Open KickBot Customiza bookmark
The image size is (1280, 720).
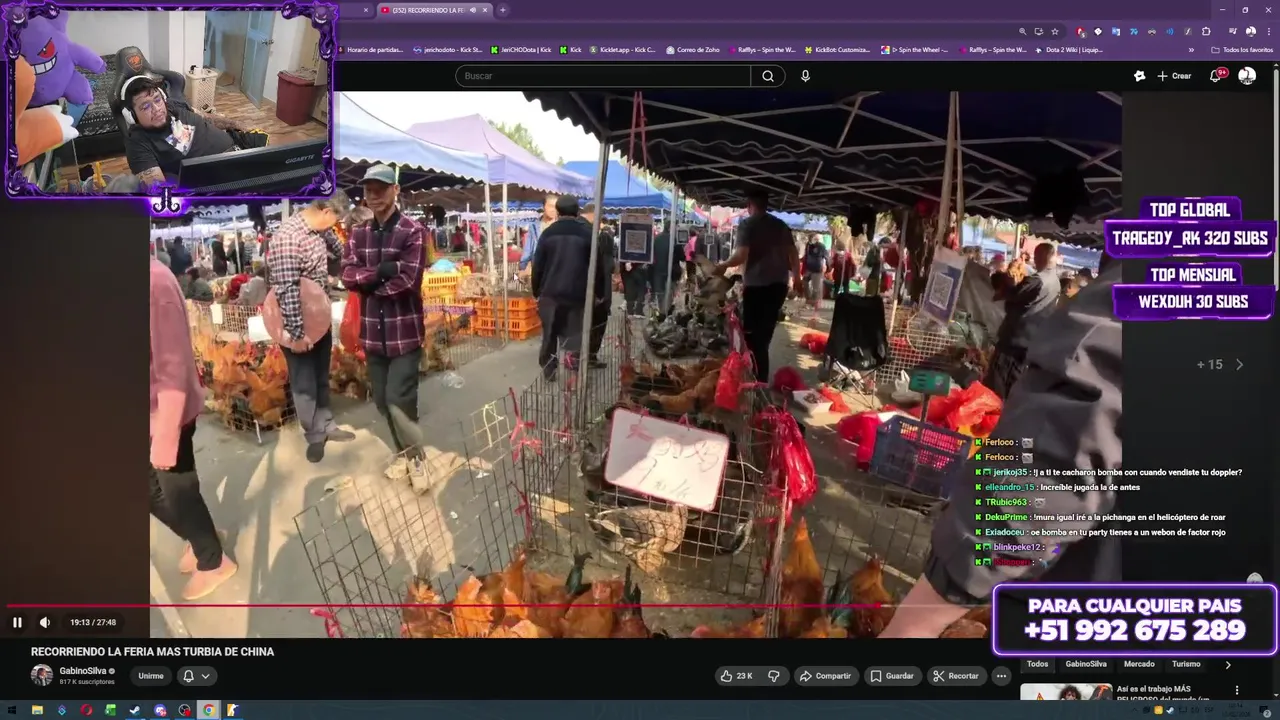(838, 50)
